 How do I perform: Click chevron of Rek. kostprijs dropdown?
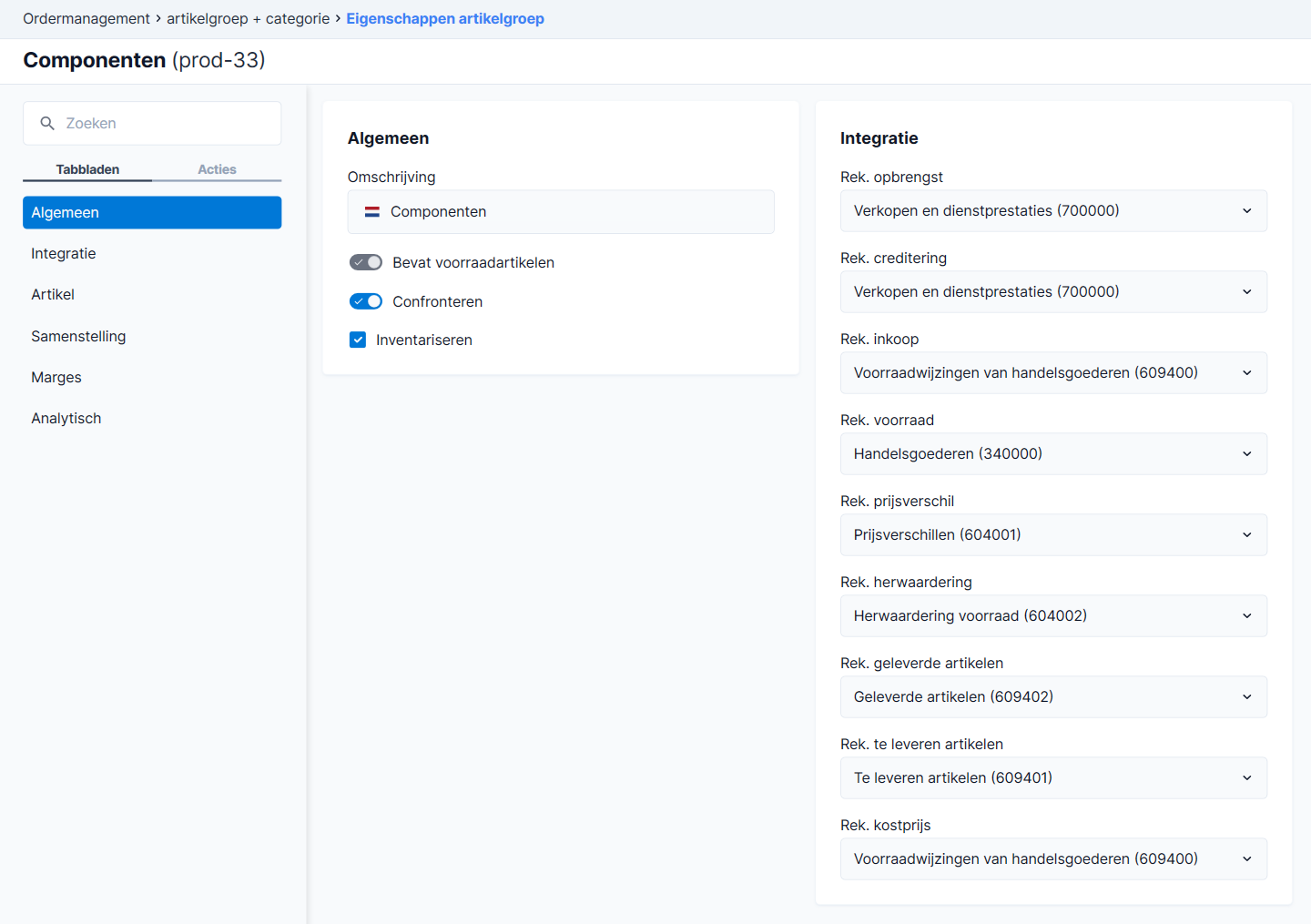(x=1247, y=858)
